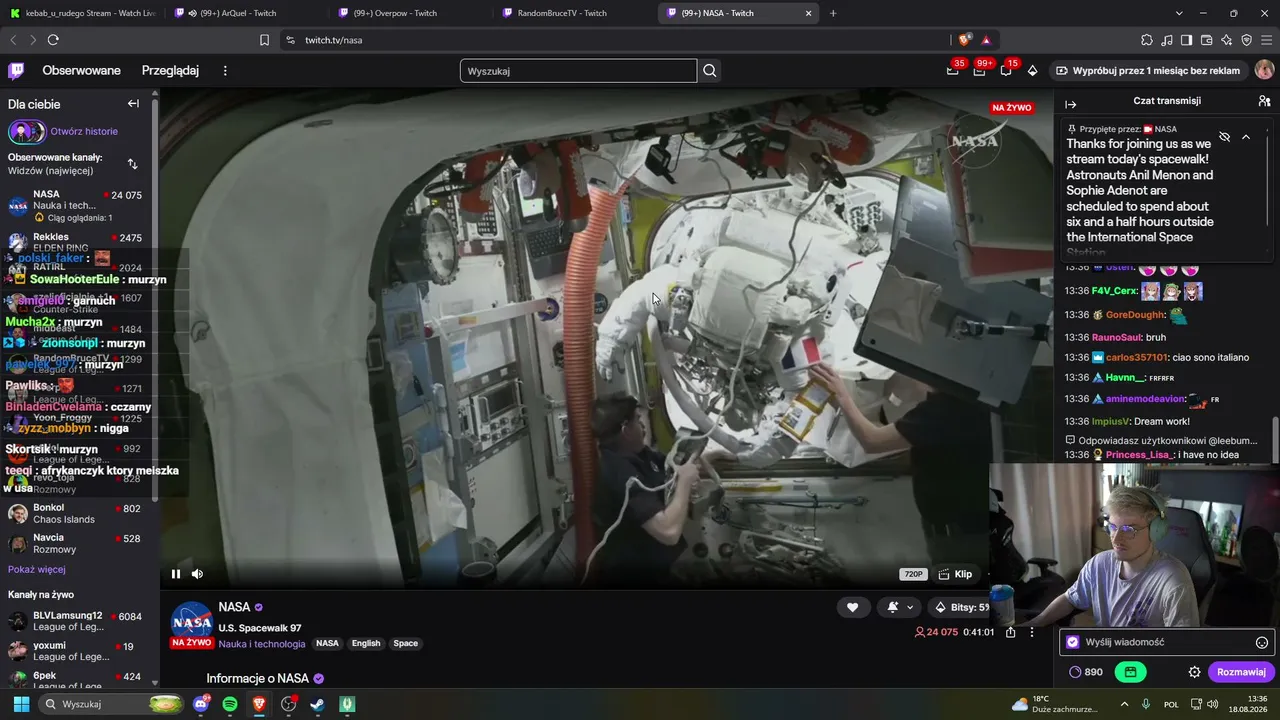Open the tab search dropdown chevron
This screenshot has height=720, width=1280.
[x=1179, y=13]
